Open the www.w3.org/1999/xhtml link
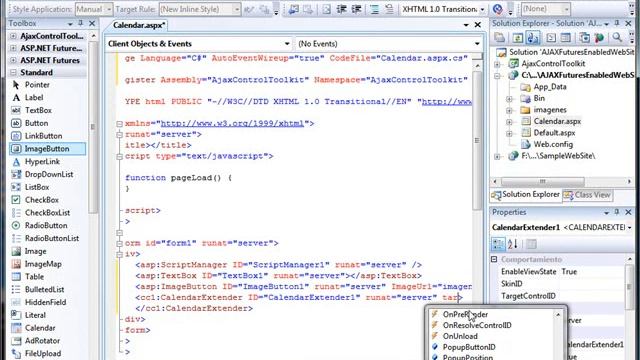Screen dimensions: 640x360 232,123
